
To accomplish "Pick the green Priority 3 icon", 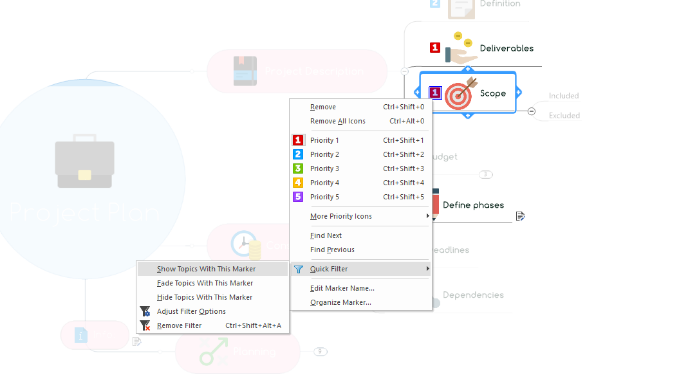I will coord(298,168).
